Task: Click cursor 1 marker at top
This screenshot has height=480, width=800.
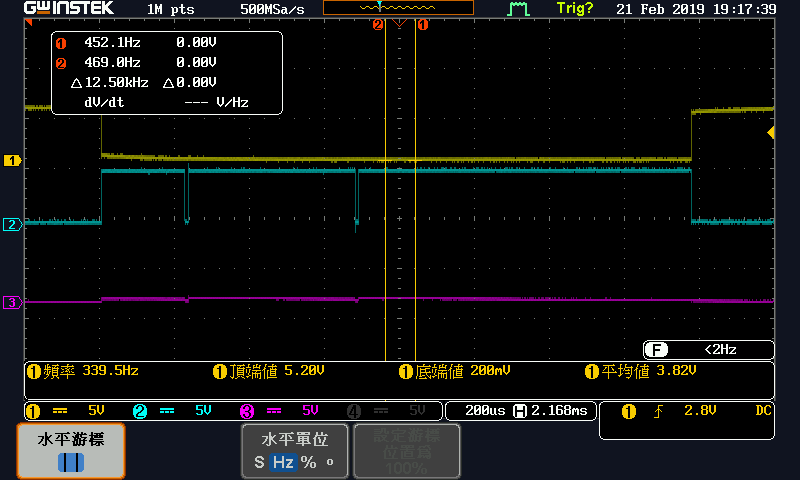Action: [x=423, y=24]
